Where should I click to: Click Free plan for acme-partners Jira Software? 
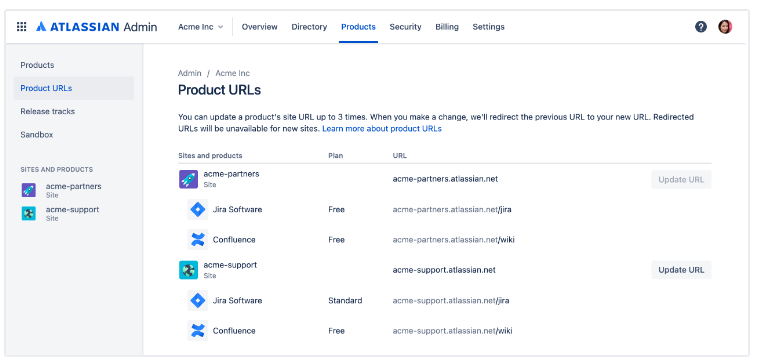[x=336, y=210]
